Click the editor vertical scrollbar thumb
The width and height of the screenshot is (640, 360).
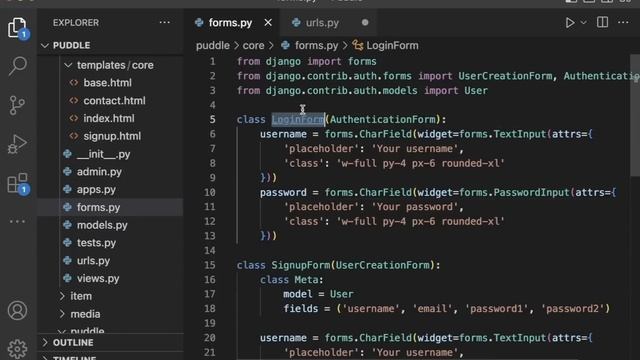click(635, 115)
